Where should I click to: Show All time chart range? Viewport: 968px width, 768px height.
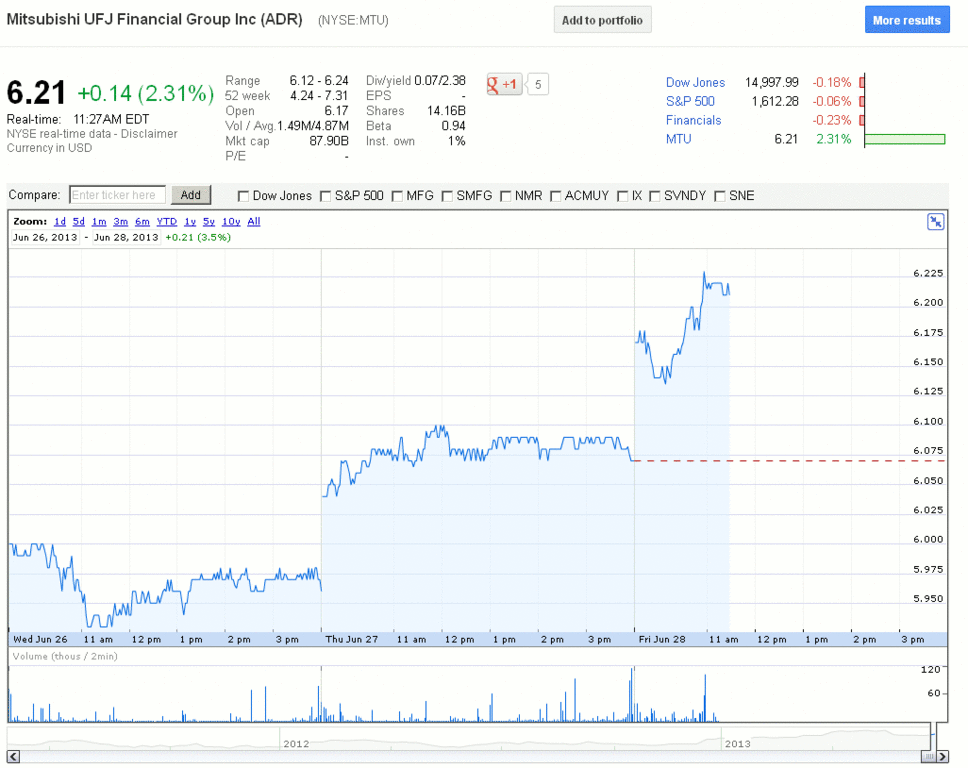(254, 222)
